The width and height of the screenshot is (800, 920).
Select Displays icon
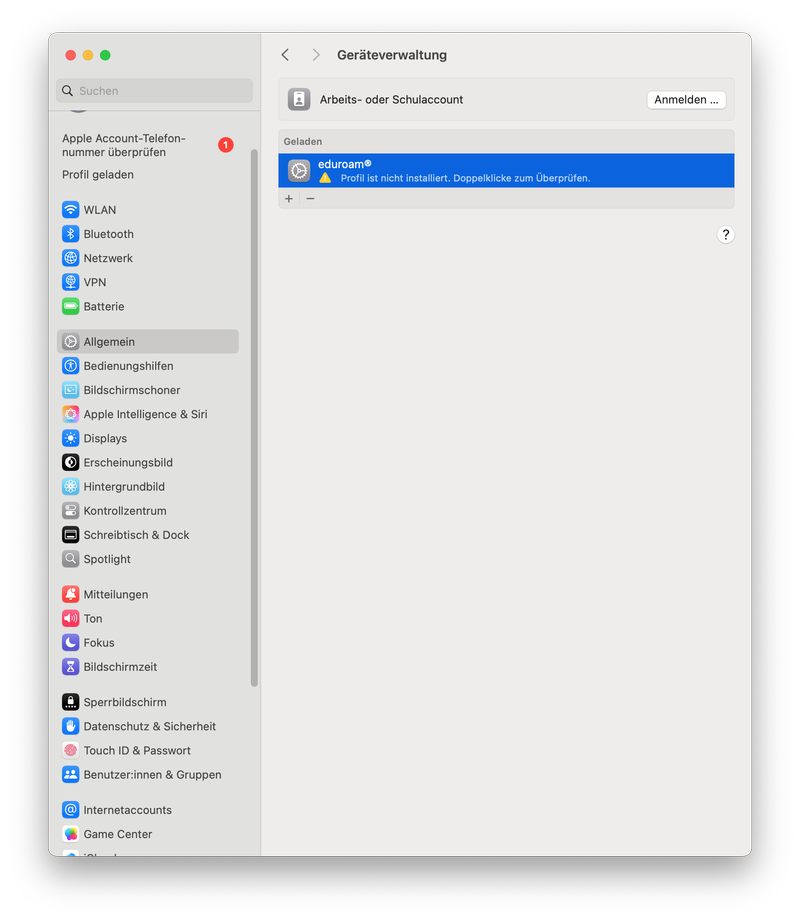[70, 438]
